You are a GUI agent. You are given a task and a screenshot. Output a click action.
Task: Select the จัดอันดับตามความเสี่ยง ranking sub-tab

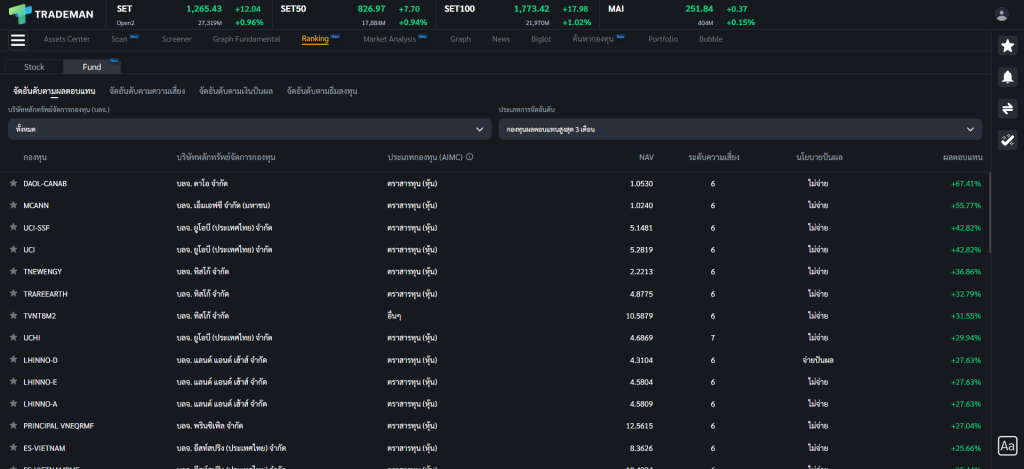tap(147, 91)
